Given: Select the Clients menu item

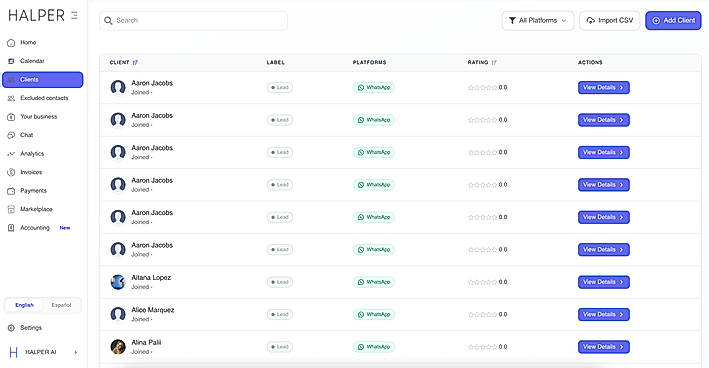Looking at the screenshot, I should click(43, 80).
